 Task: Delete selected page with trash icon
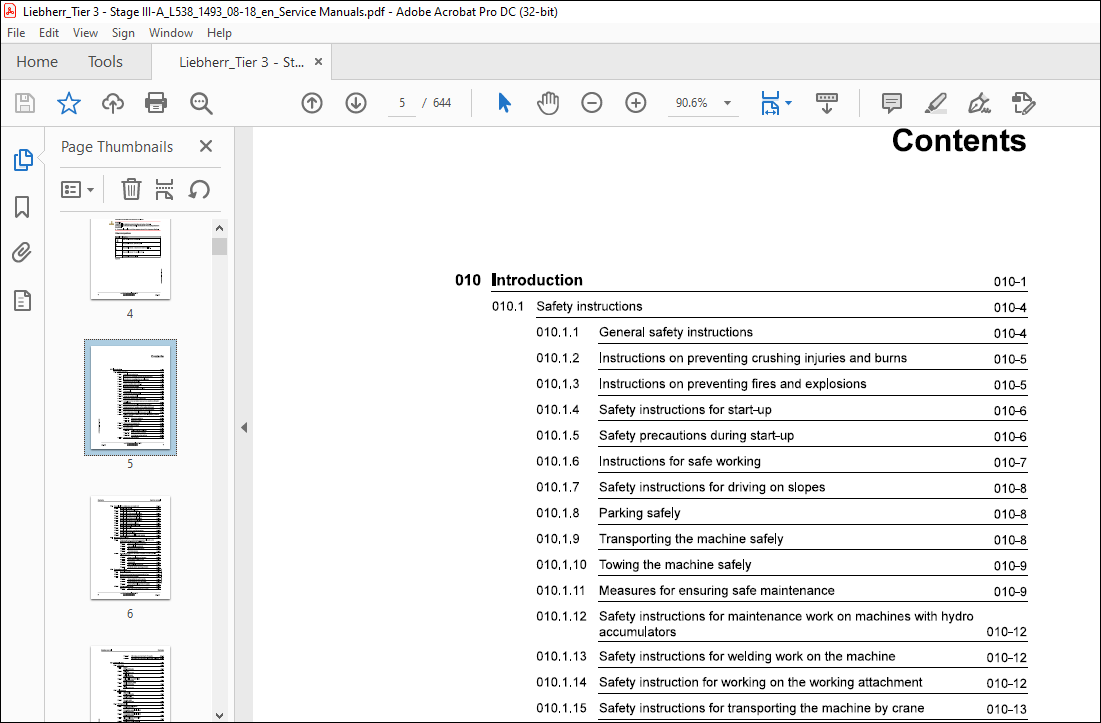[131, 190]
